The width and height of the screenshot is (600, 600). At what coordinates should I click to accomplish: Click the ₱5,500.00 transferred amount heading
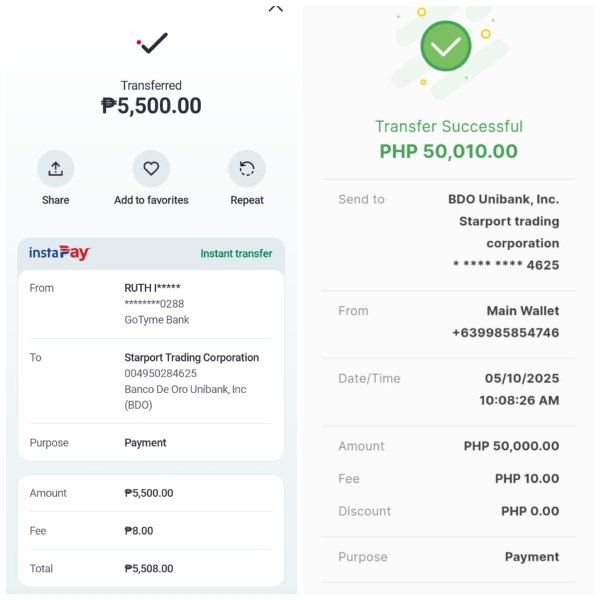[x=151, y=106]
